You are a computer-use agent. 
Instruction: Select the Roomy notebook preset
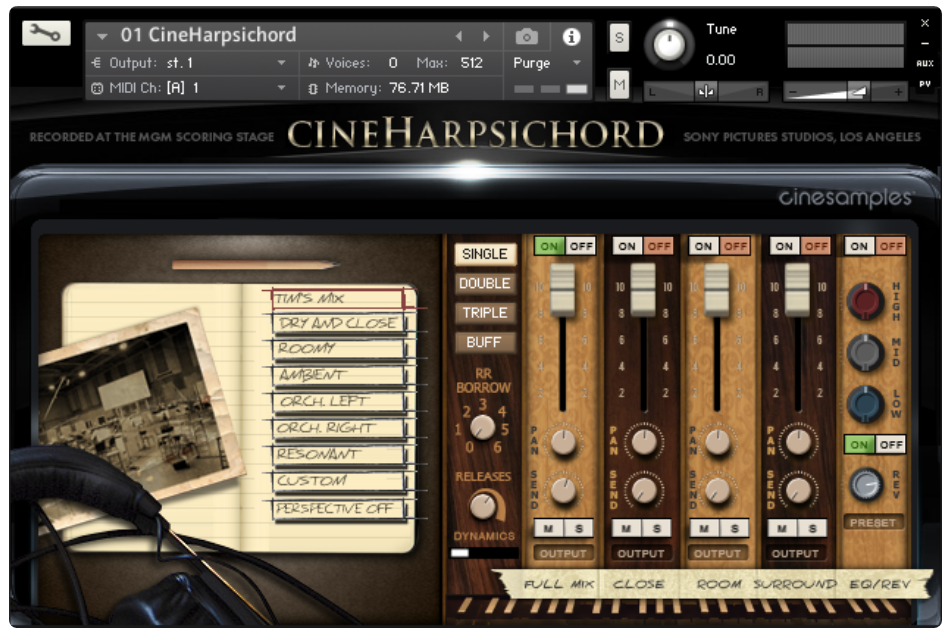click(338, 349)
